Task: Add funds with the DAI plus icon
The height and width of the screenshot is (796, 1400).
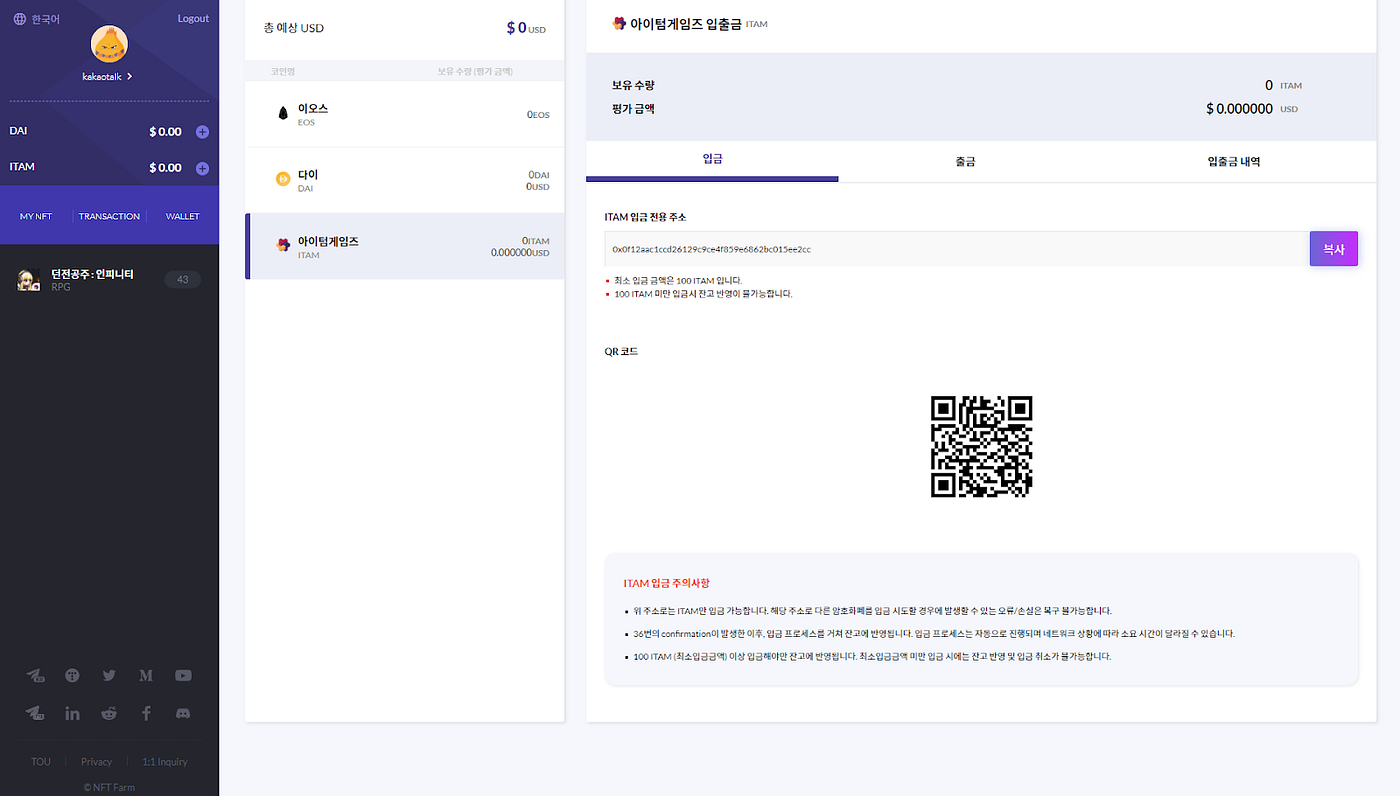Action: pos(202,132)
